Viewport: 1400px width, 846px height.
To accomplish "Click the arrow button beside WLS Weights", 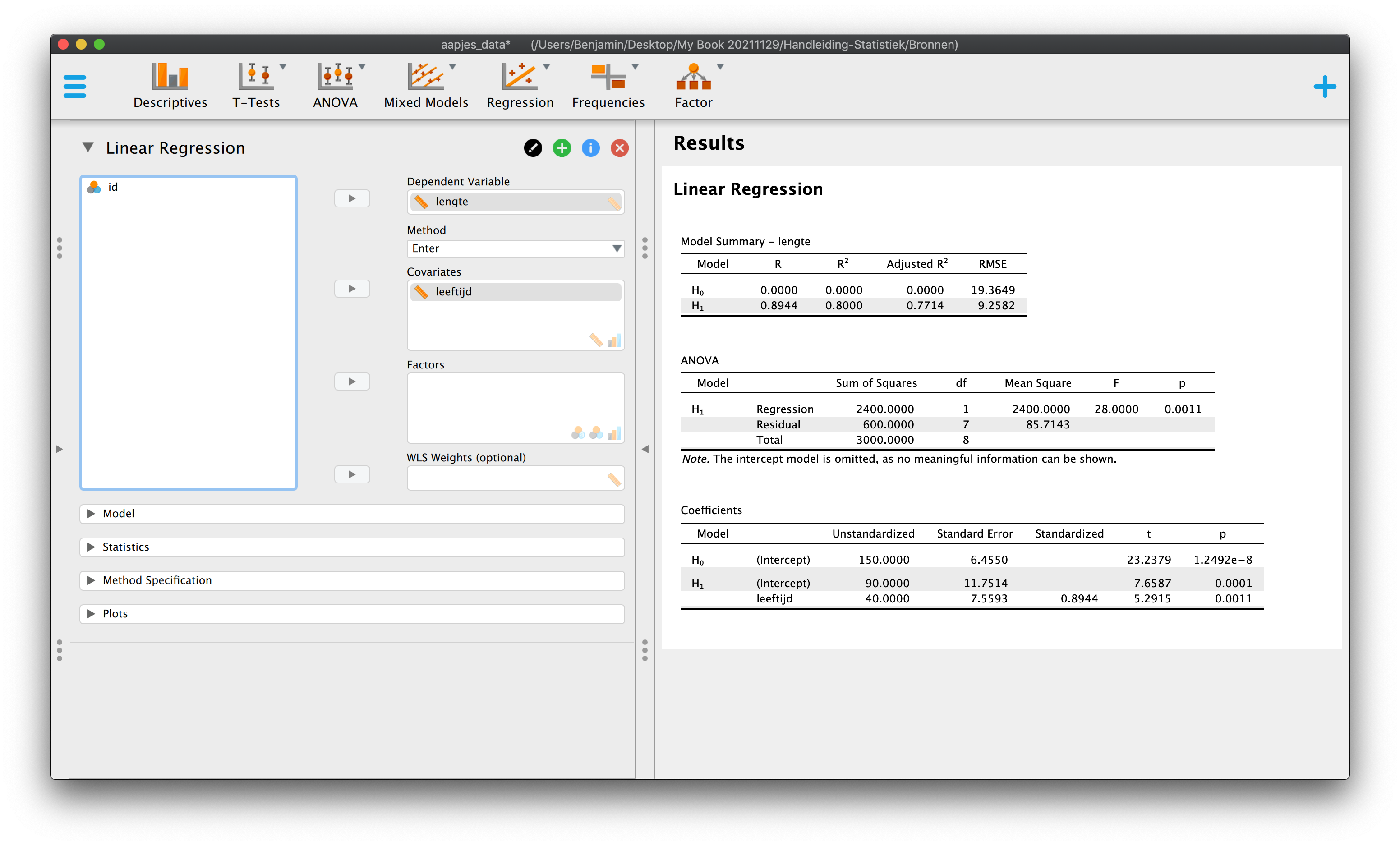I will pyautogui.click(x=352, y=474).
